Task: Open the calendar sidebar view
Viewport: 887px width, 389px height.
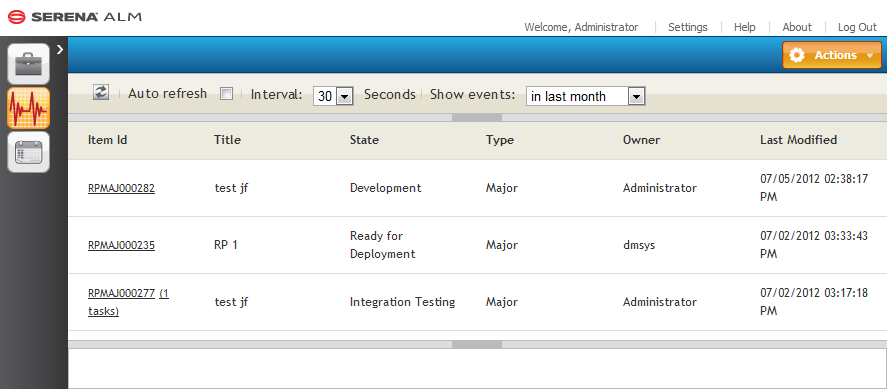Action: coord(28,152)
